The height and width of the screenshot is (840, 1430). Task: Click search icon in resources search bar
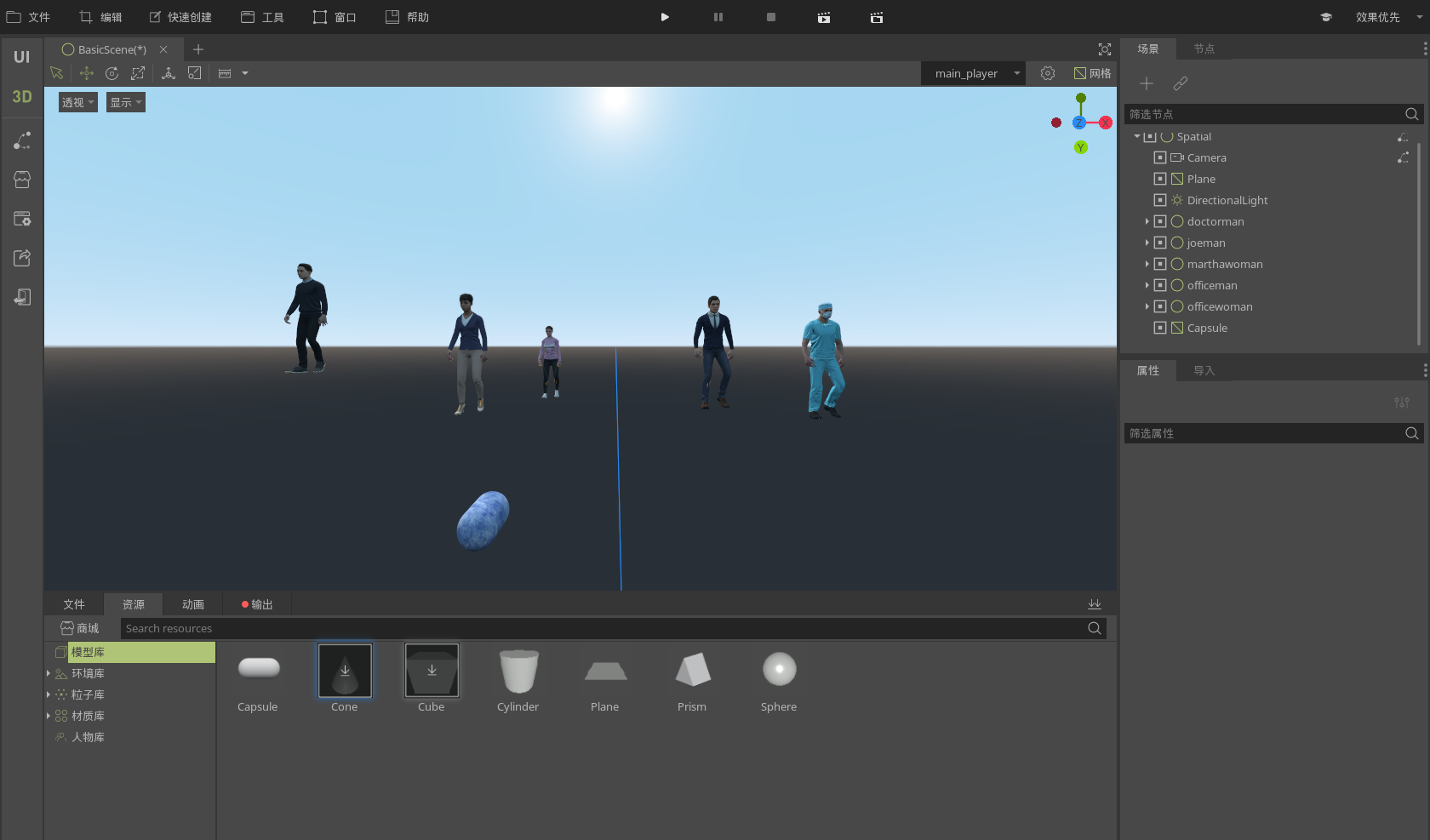(x=1095, y=628)
